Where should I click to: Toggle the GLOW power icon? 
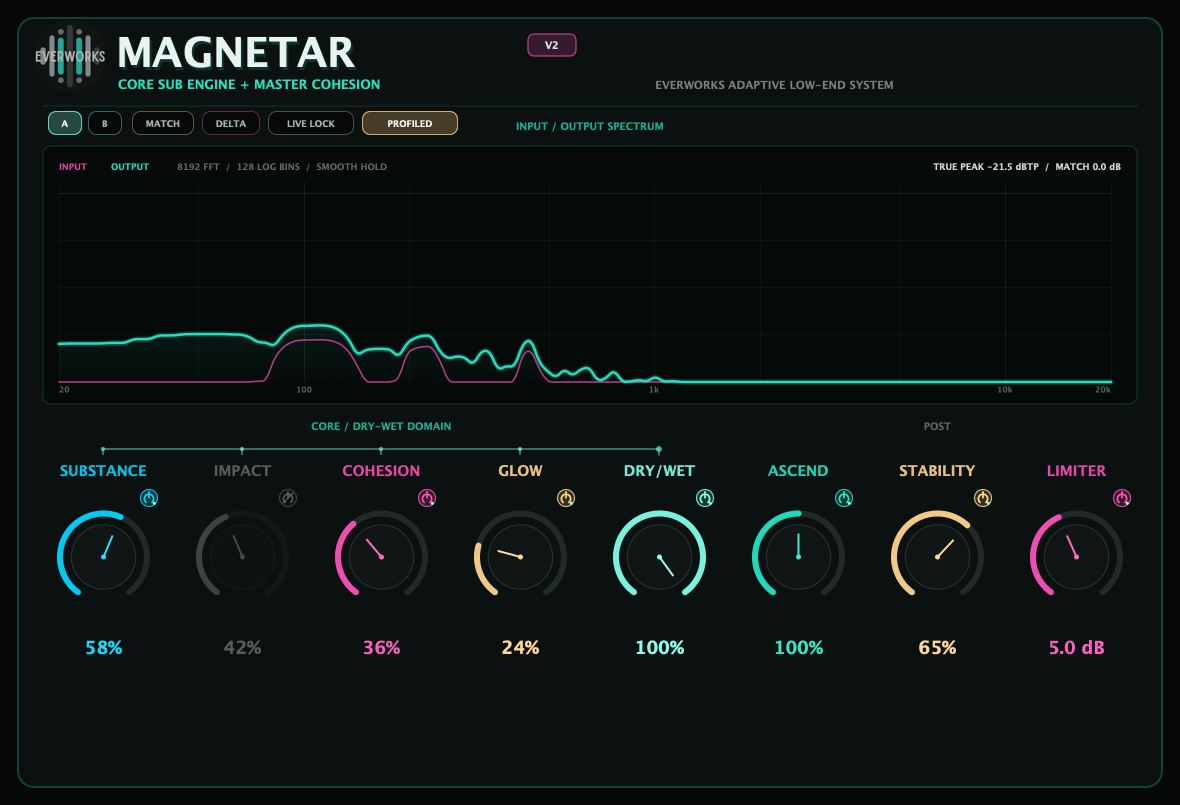(x=566, y=498)
